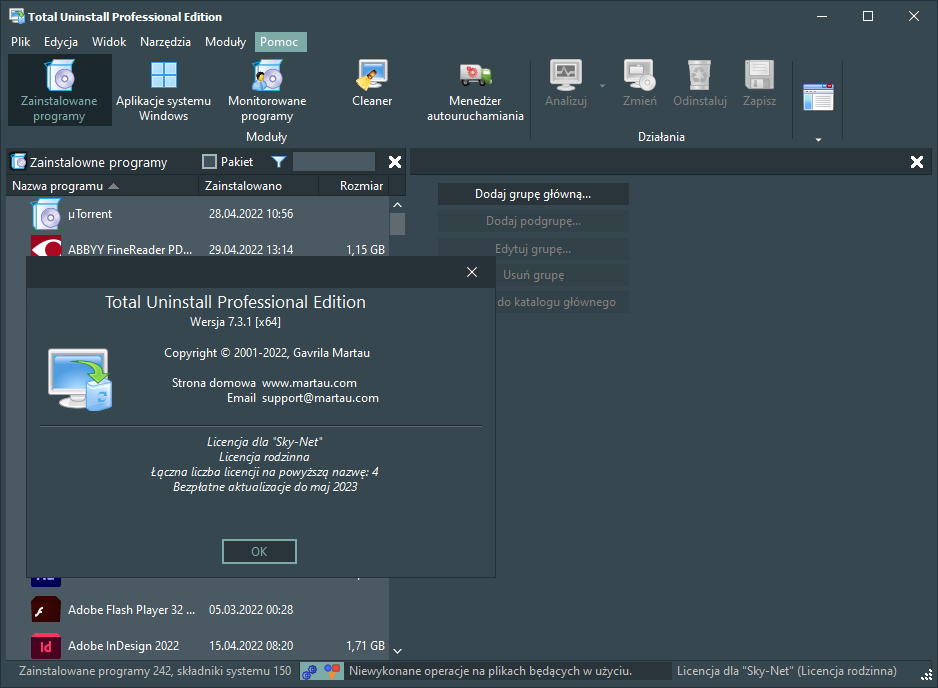Click support@martau.com email link

coord(320,398)
